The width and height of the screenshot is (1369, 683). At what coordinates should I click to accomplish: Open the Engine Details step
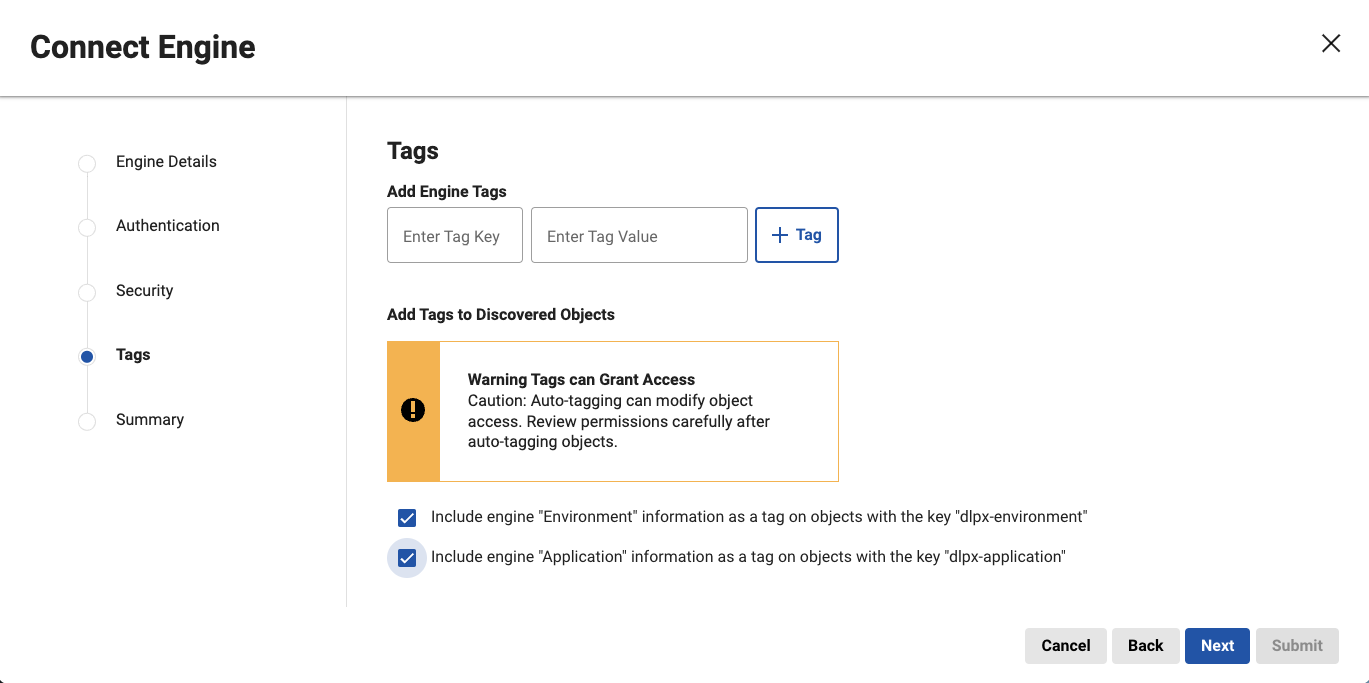pos(166,162)
